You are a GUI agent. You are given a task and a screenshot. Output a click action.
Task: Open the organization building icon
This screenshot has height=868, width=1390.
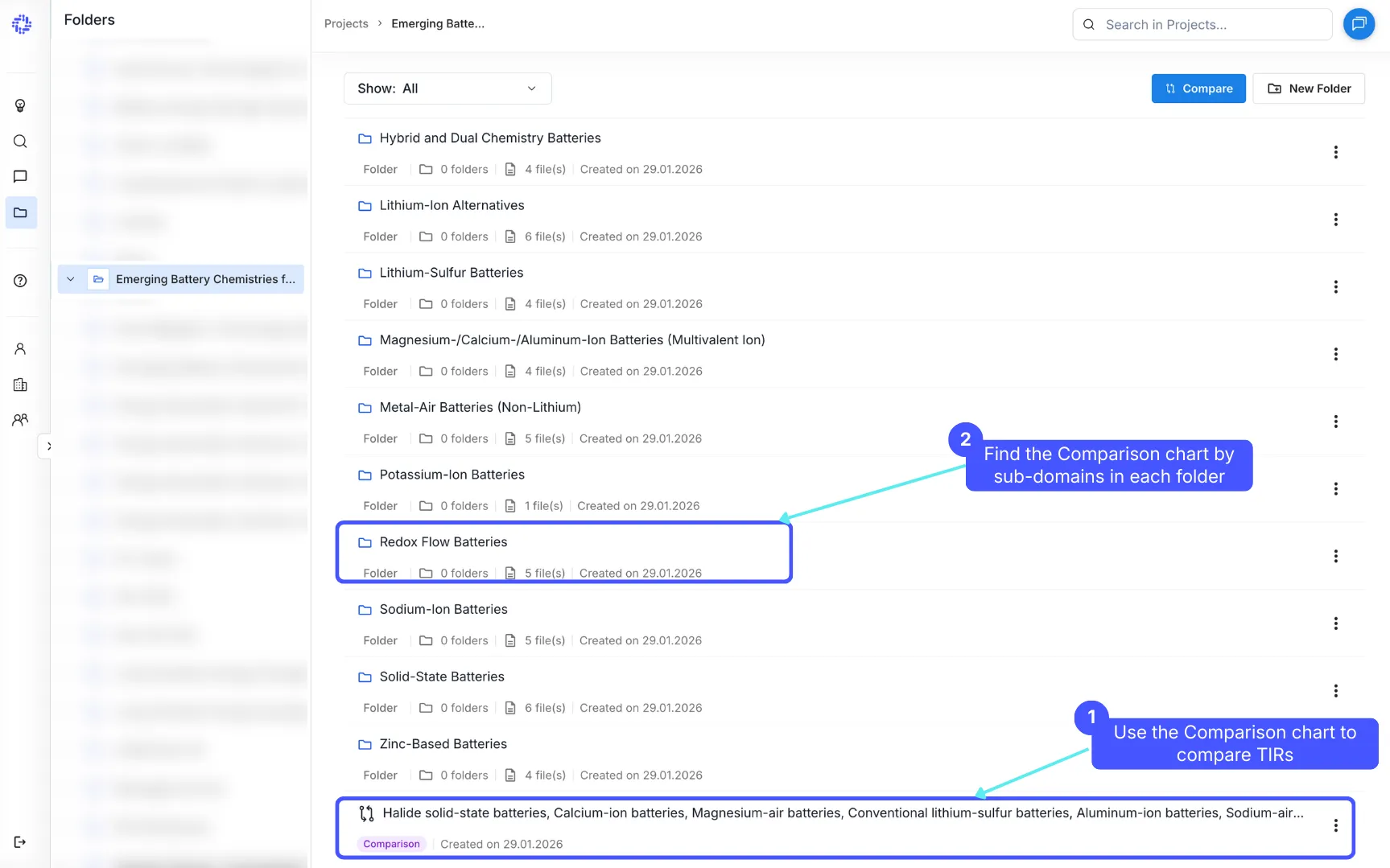point(21,385)
